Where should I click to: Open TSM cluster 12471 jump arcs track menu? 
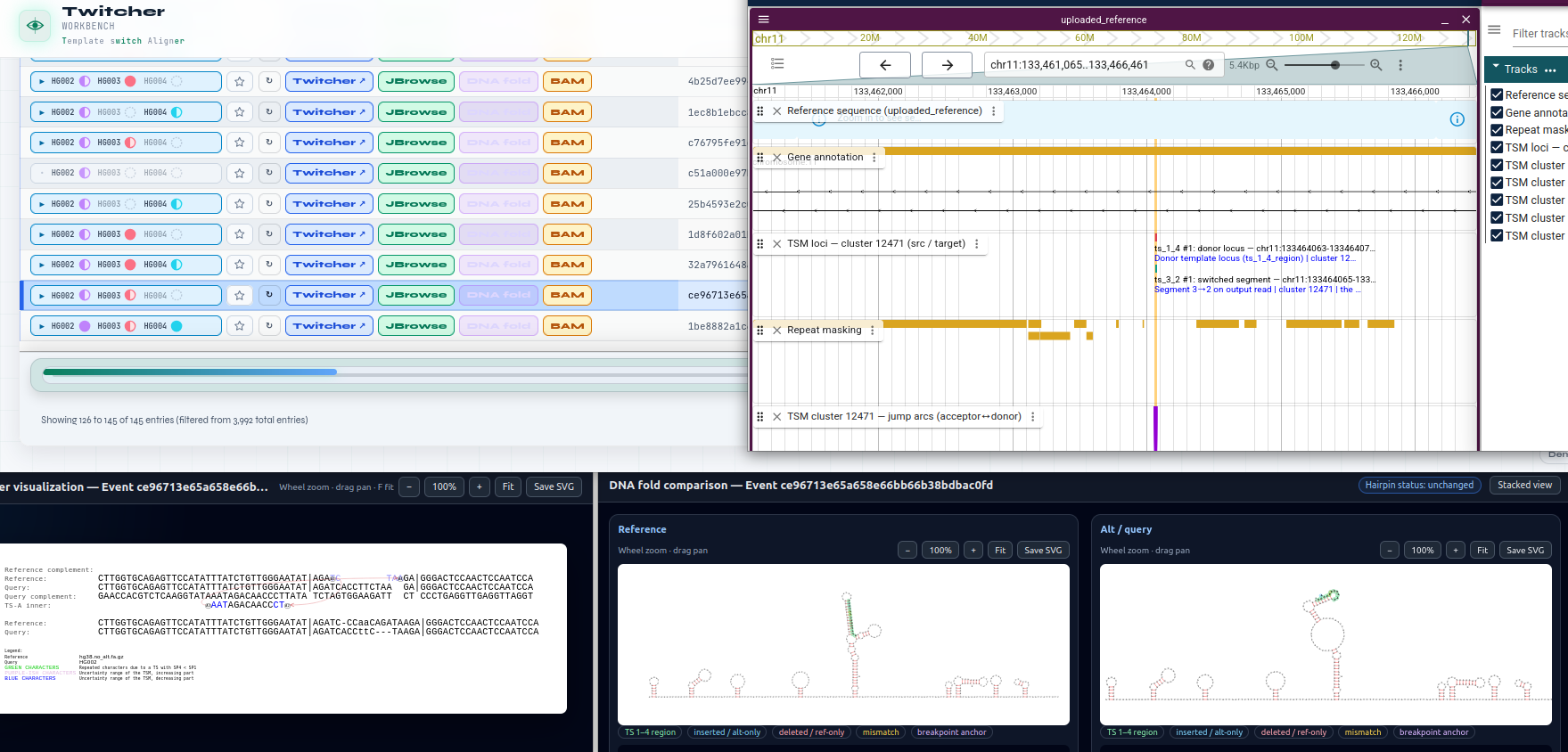(x=1032, y=417)
